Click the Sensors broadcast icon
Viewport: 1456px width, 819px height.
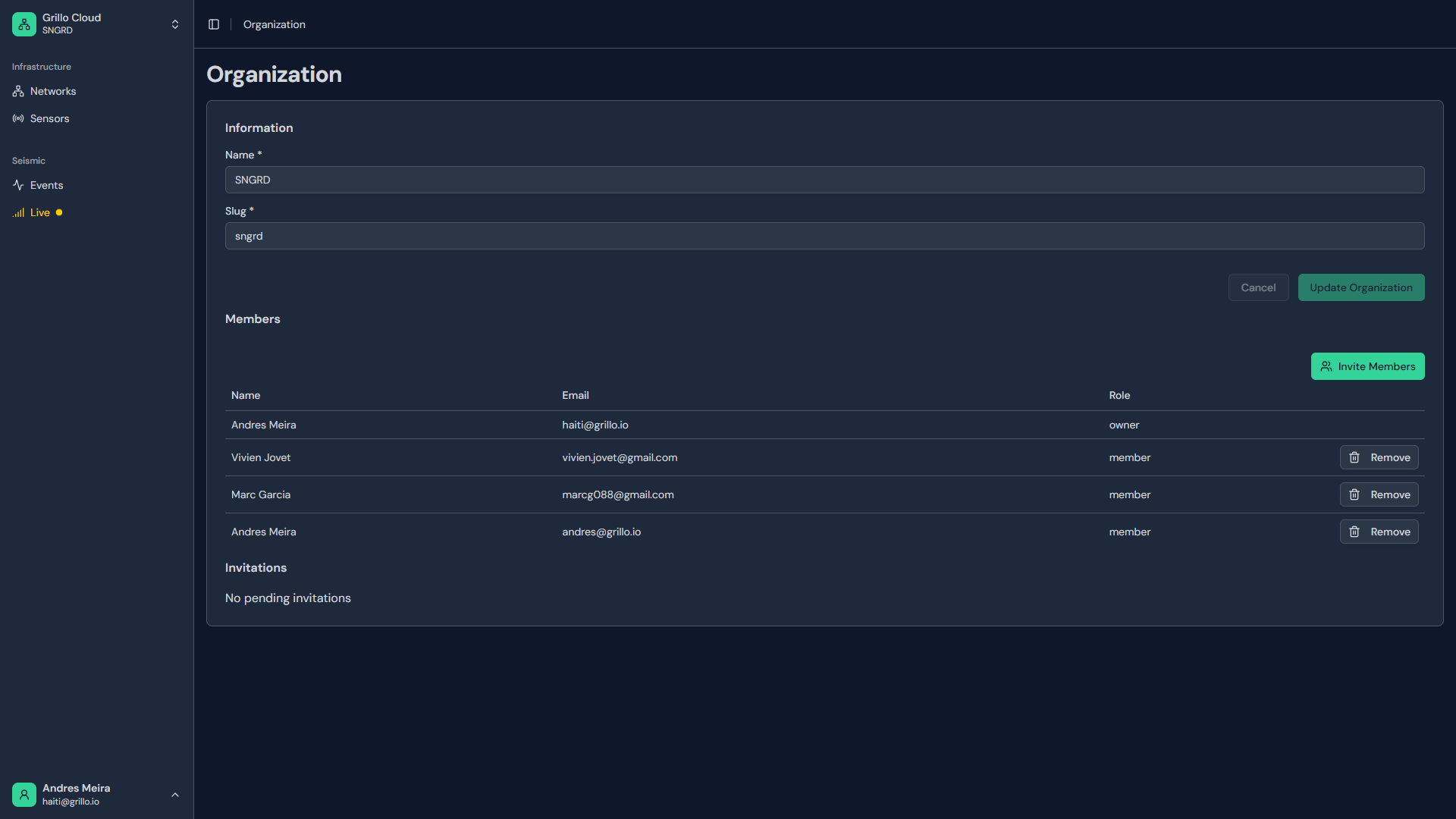(x=18, y=118)
